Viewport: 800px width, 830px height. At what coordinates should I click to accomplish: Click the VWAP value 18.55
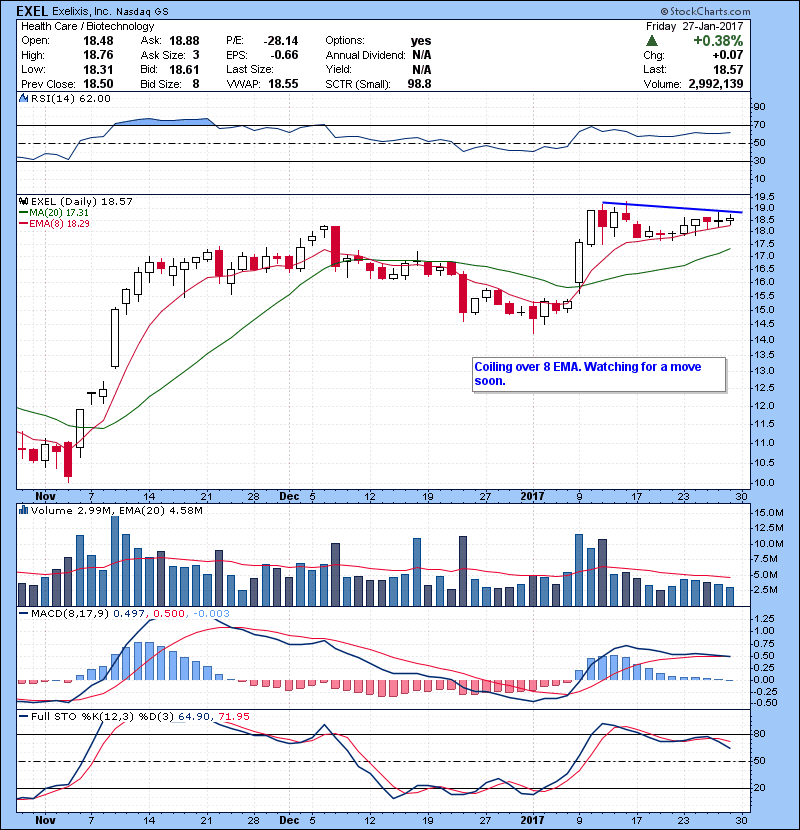coord(283,84)
